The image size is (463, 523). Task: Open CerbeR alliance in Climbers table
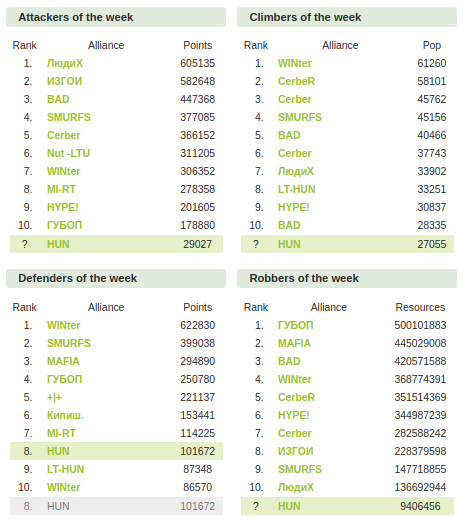point(296,81)
